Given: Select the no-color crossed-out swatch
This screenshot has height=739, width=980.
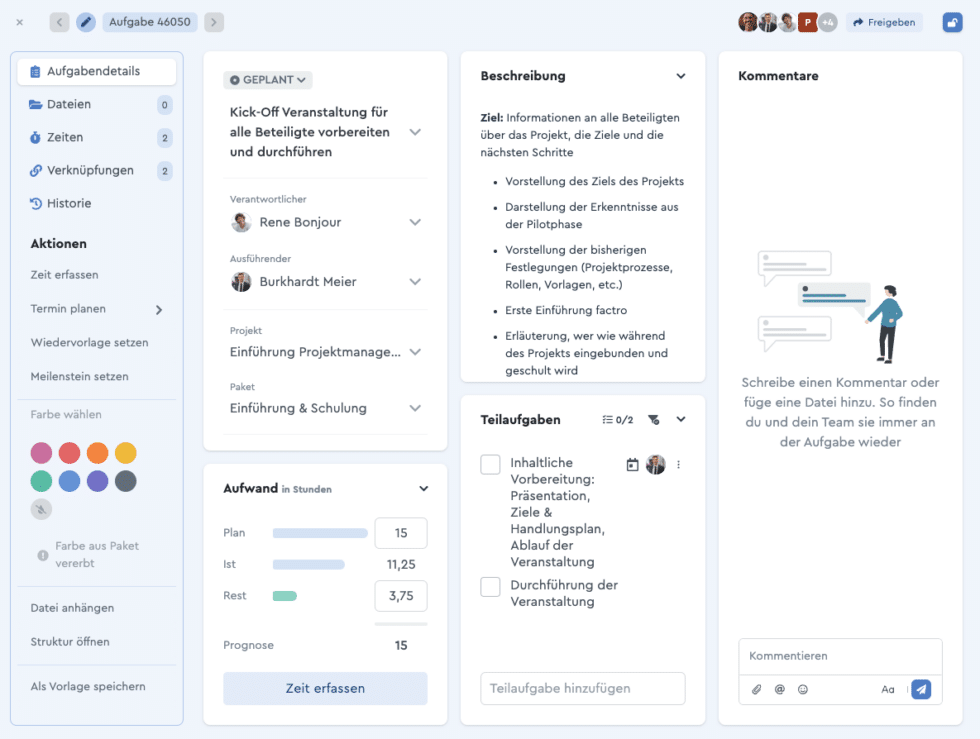Looking at the screenshot, I should click(x=41, y=510).
